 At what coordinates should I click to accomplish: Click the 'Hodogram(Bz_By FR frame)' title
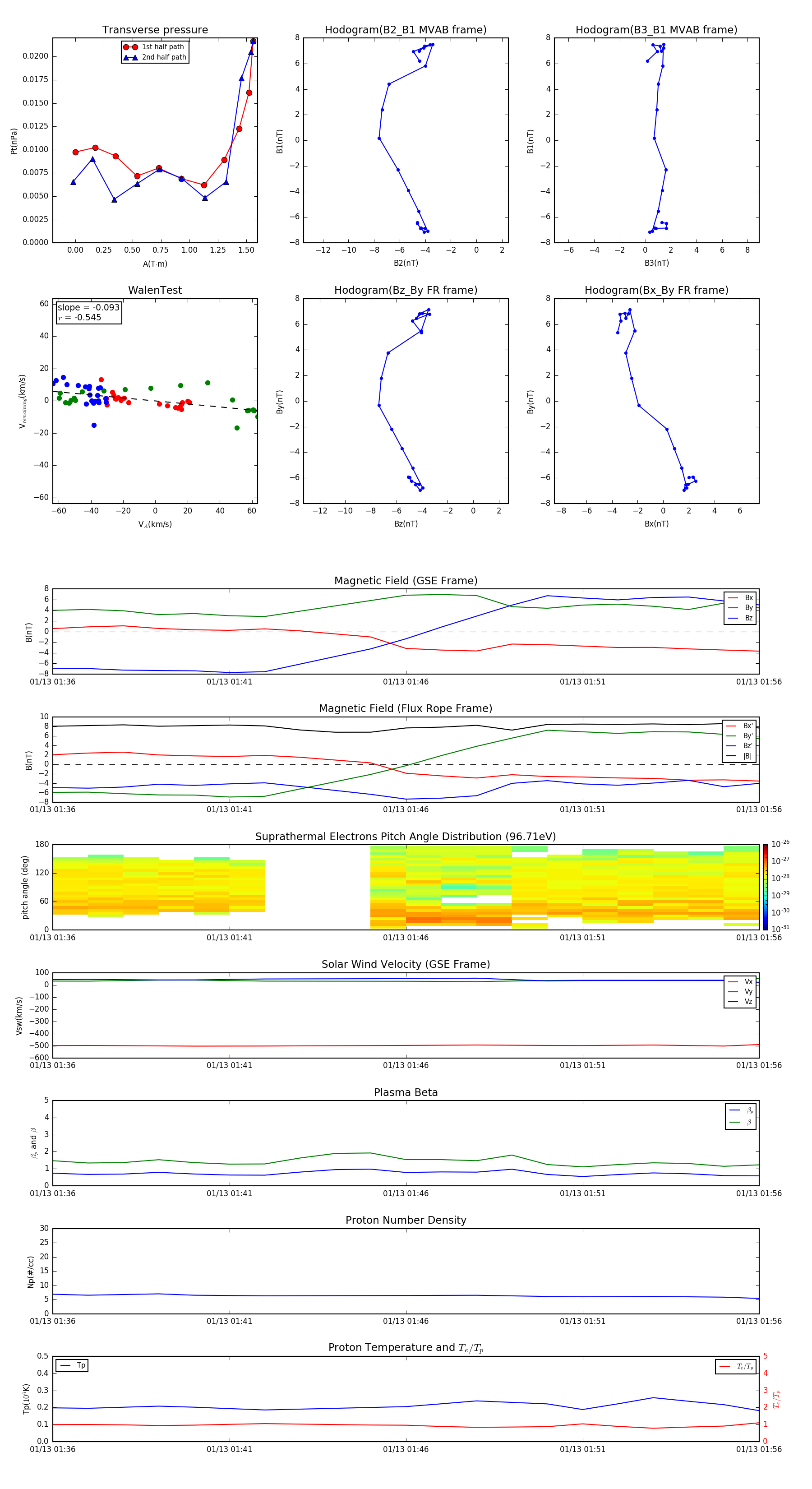pos(406,290)
